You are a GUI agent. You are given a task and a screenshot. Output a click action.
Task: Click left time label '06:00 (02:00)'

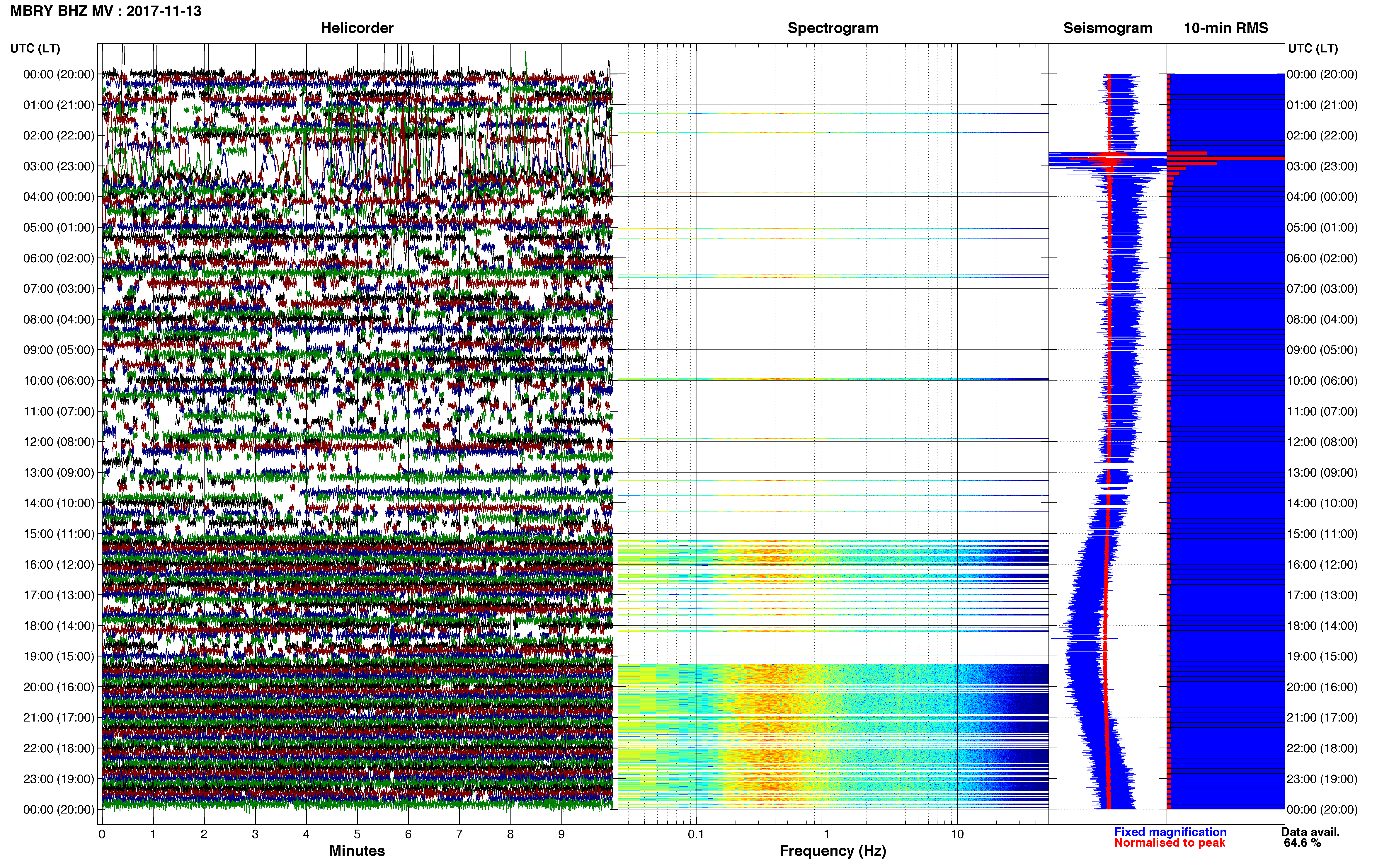point(59,258)
